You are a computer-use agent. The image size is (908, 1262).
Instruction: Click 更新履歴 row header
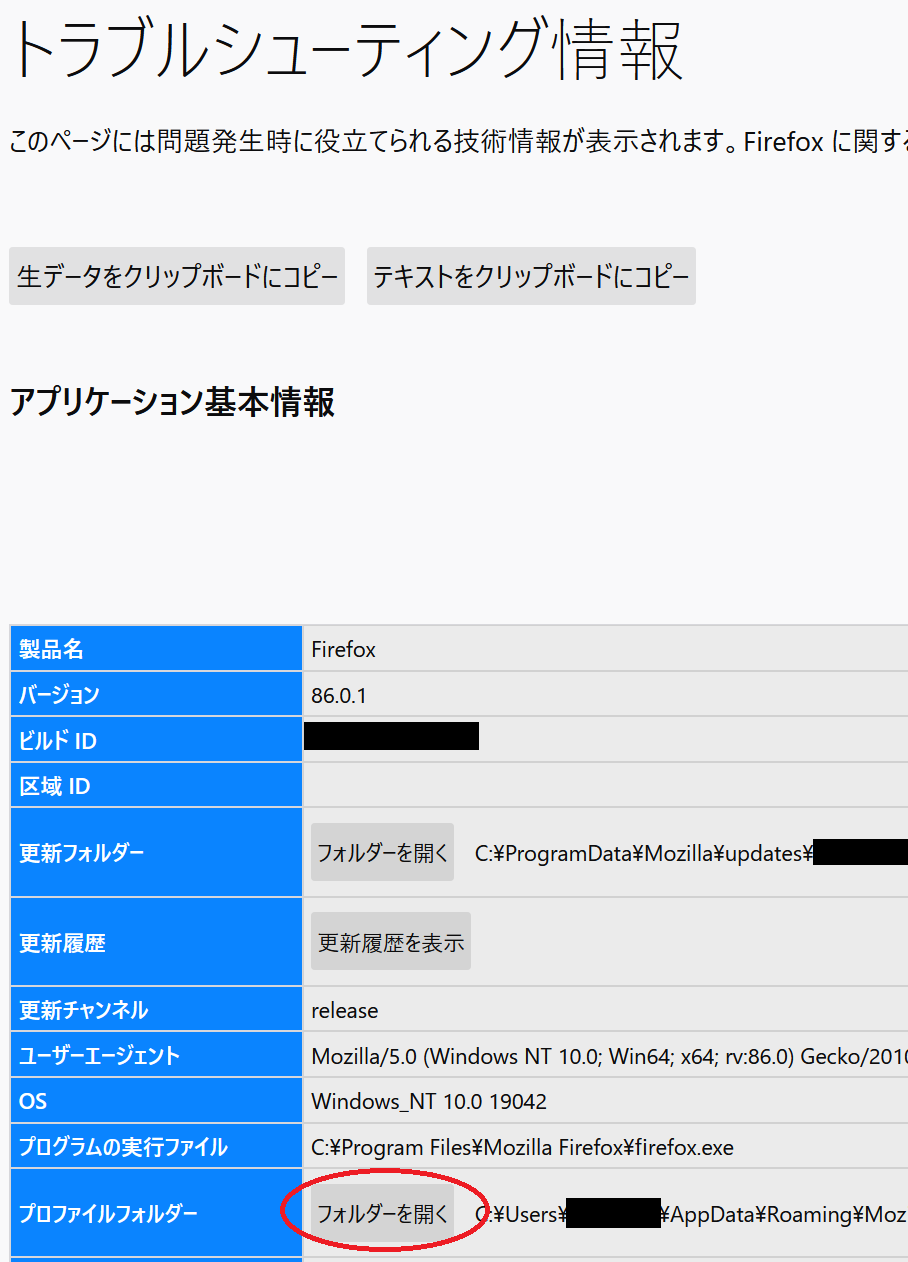click(x=156, y=942)
